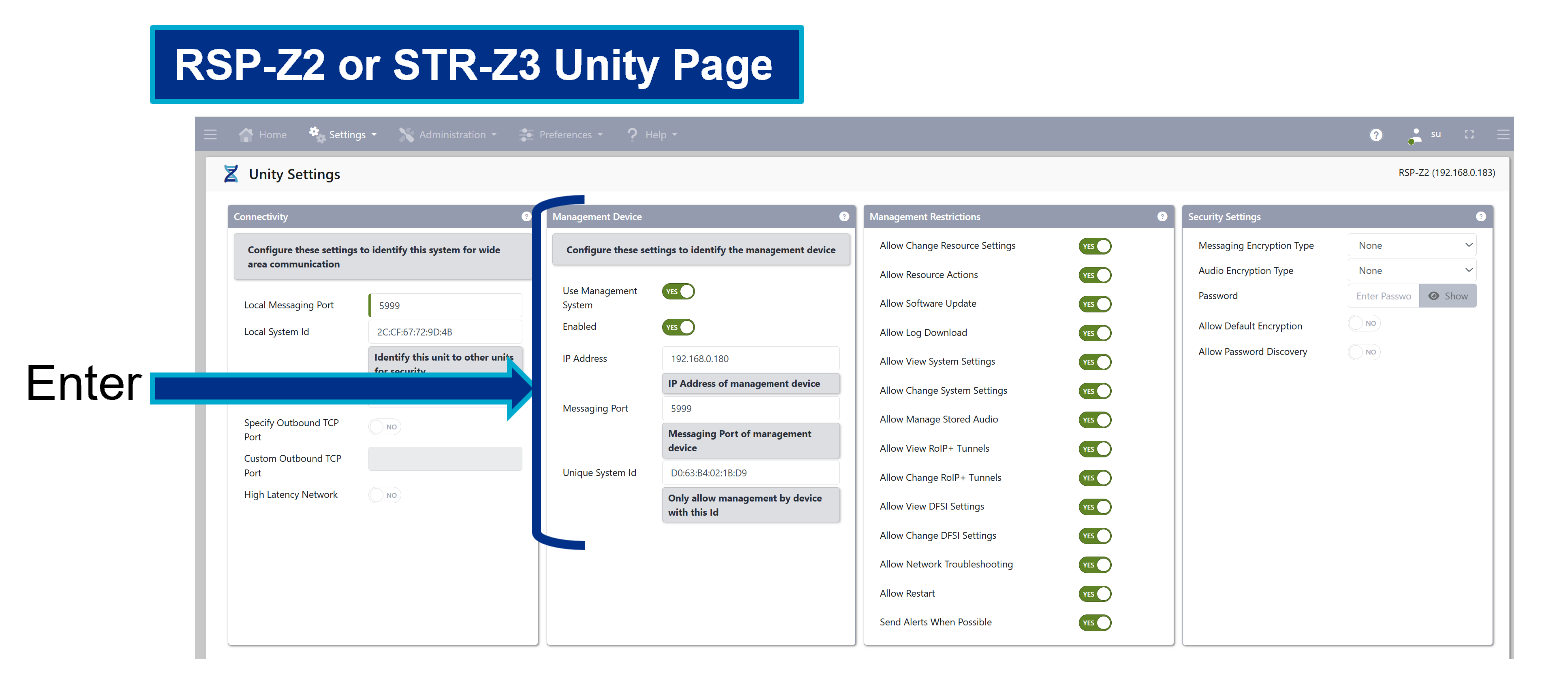Toggle Allow Restart switch
This screenshot has height=675, width=1548.
pyautogui.click(x=1095, y=594)
